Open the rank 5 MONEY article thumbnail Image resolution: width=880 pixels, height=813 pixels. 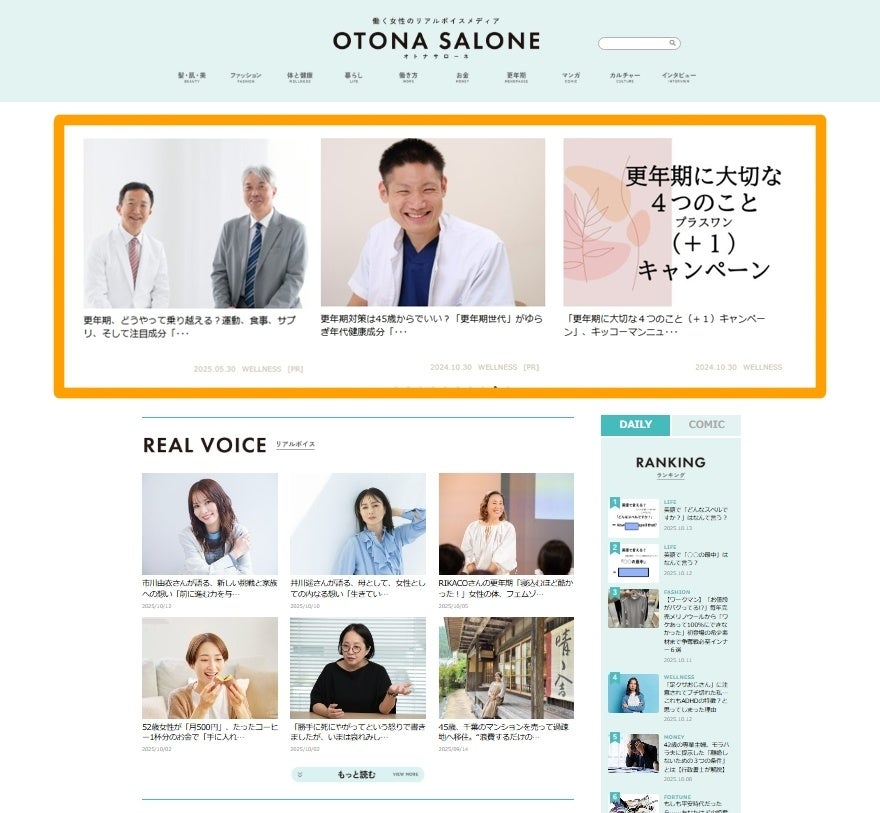(633, 752)
